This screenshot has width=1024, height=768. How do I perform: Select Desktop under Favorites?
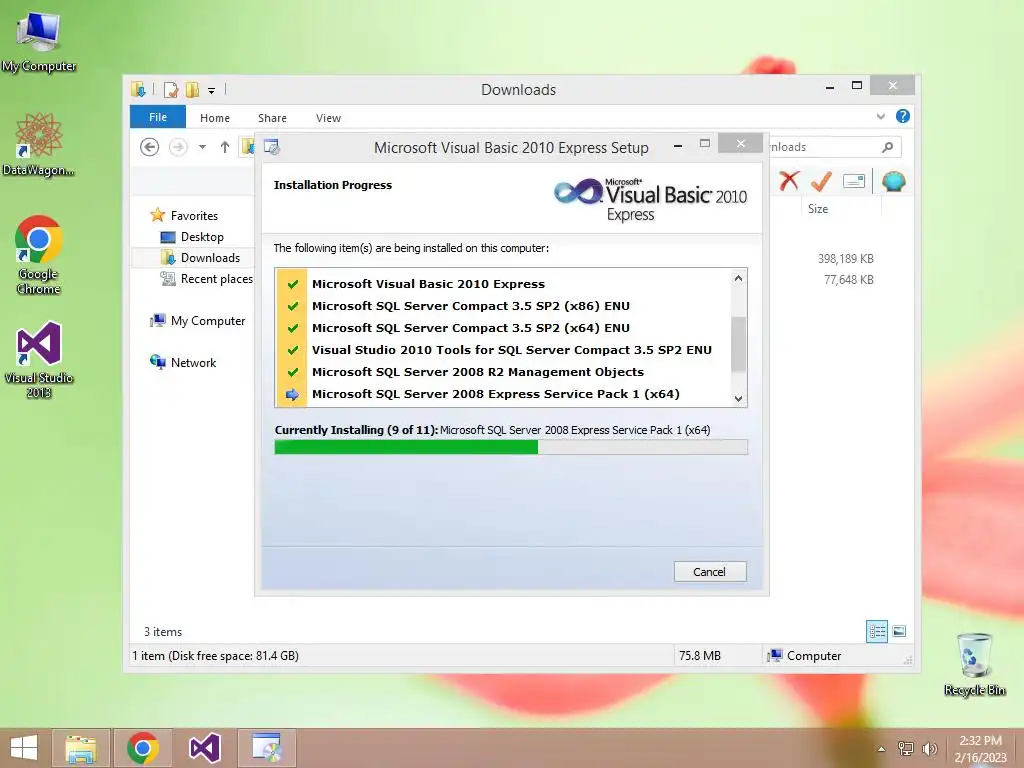pyautogui.click(x=202, y=236)
